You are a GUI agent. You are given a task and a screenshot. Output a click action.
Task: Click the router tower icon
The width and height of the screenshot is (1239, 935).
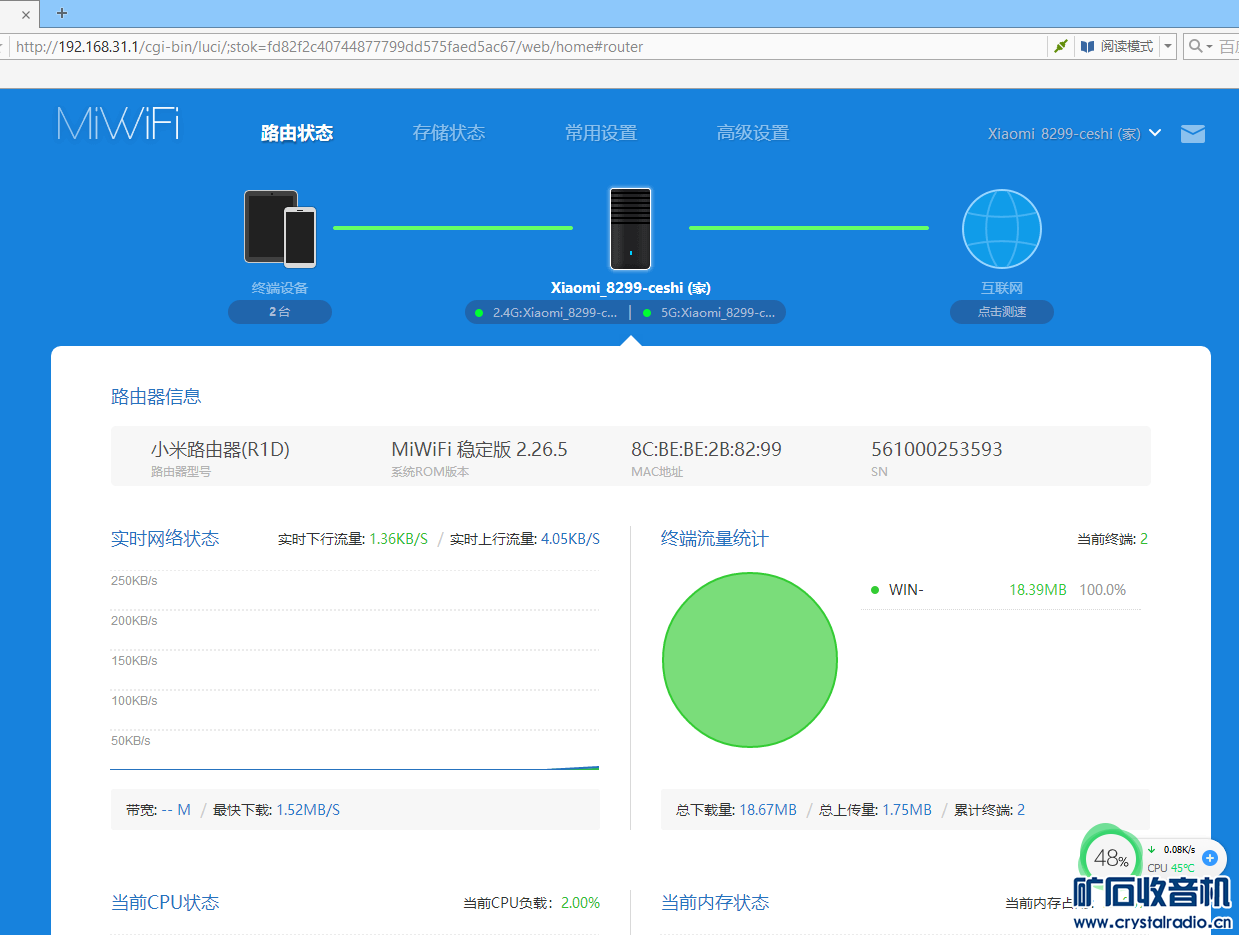tap(630, 229)
